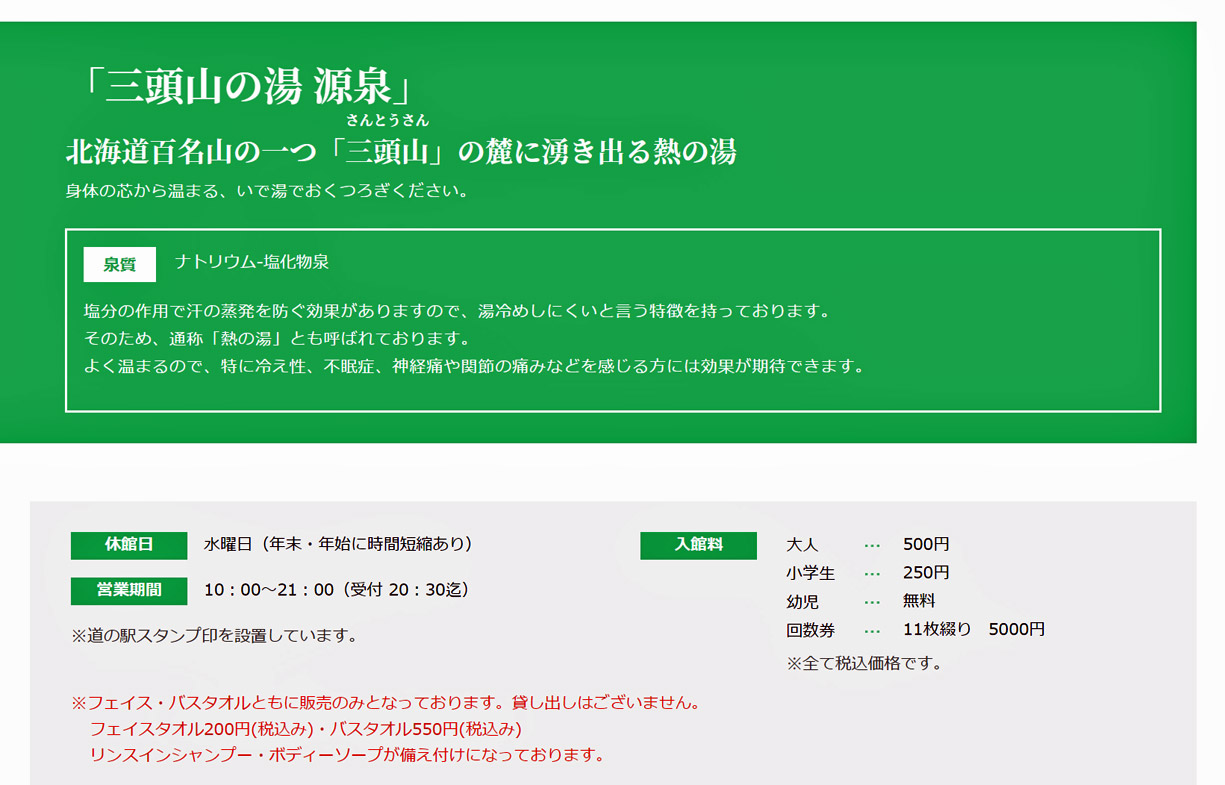Click the ナトリウム-塩化物泉 spring type text
The width and height of the screenshot is (1225, 785).
(x=252, y=262)
